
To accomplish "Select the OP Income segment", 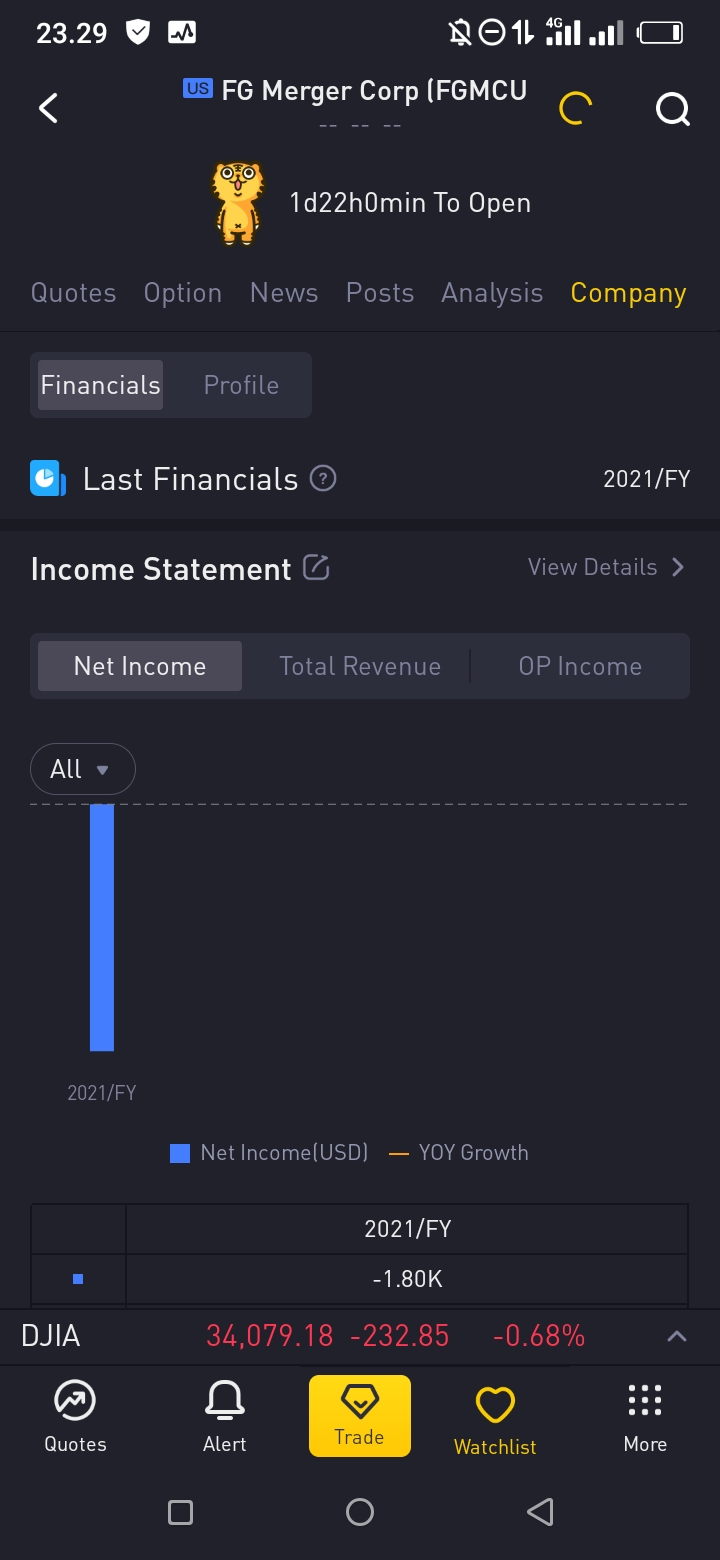I will point(580,666).
